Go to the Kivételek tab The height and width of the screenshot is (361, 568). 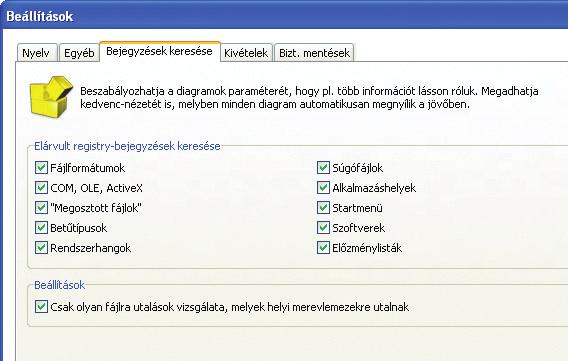[x=246, y=53]
